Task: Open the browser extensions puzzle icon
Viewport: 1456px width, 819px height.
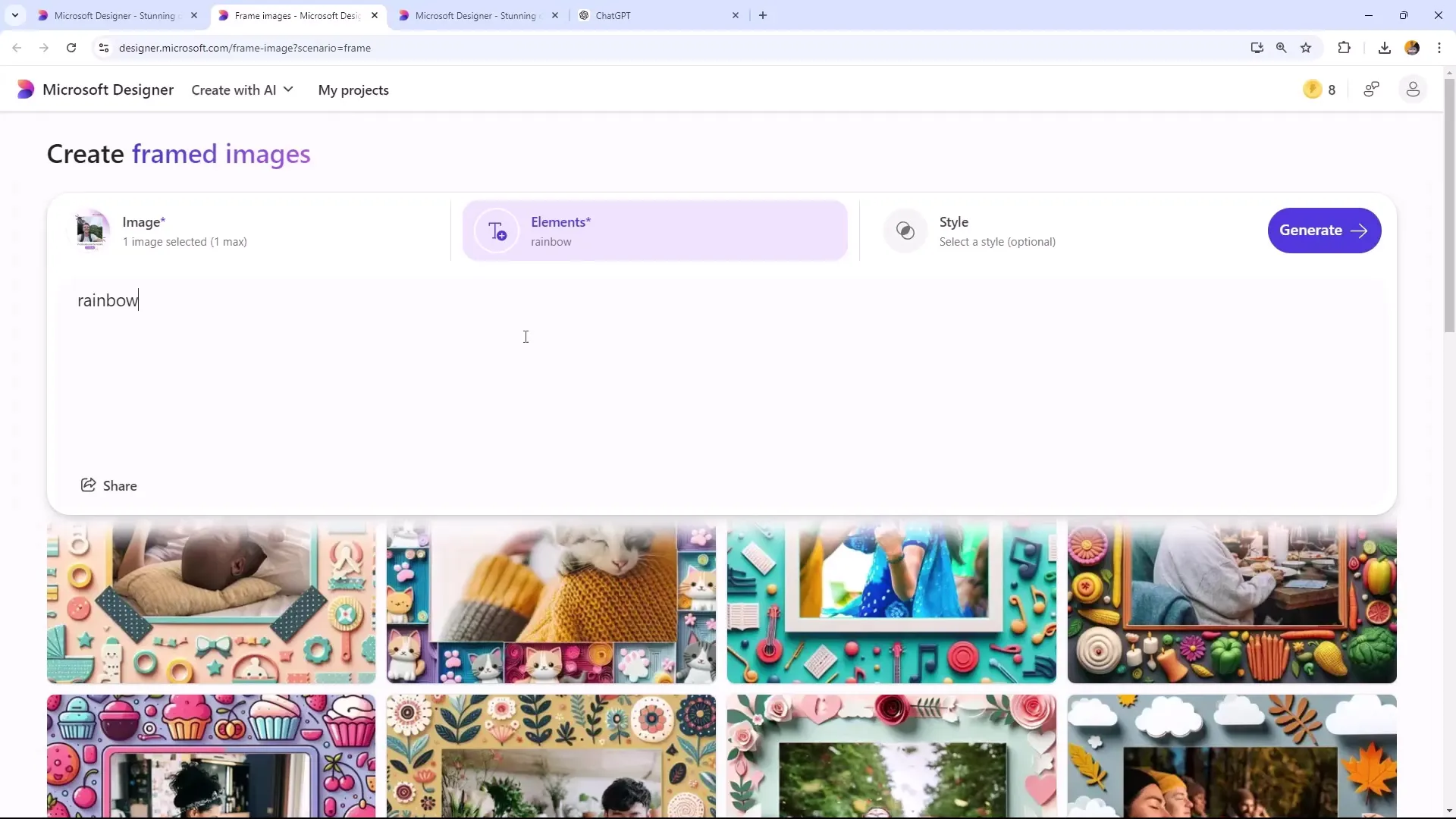Action: (1344, 48)
